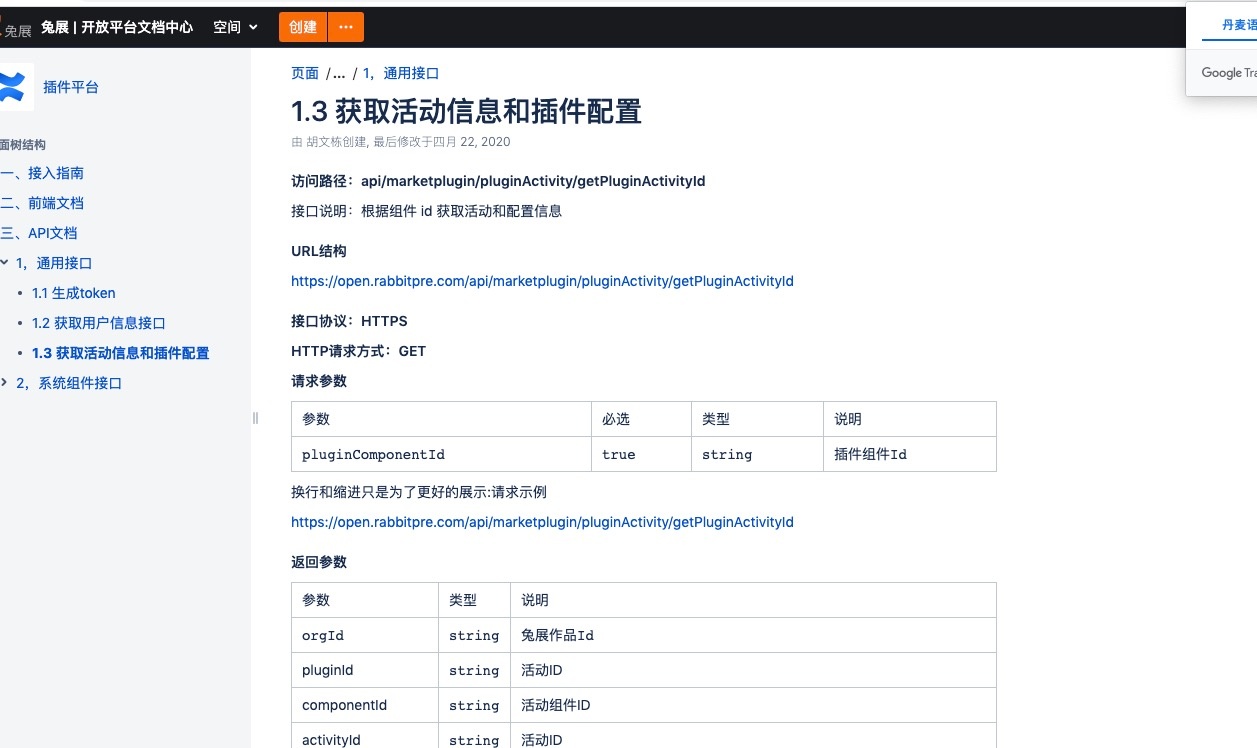Screen dimensions: 1257x748
Task: Collapse the 1,通用接口 tree node
Action: (5, 263)
